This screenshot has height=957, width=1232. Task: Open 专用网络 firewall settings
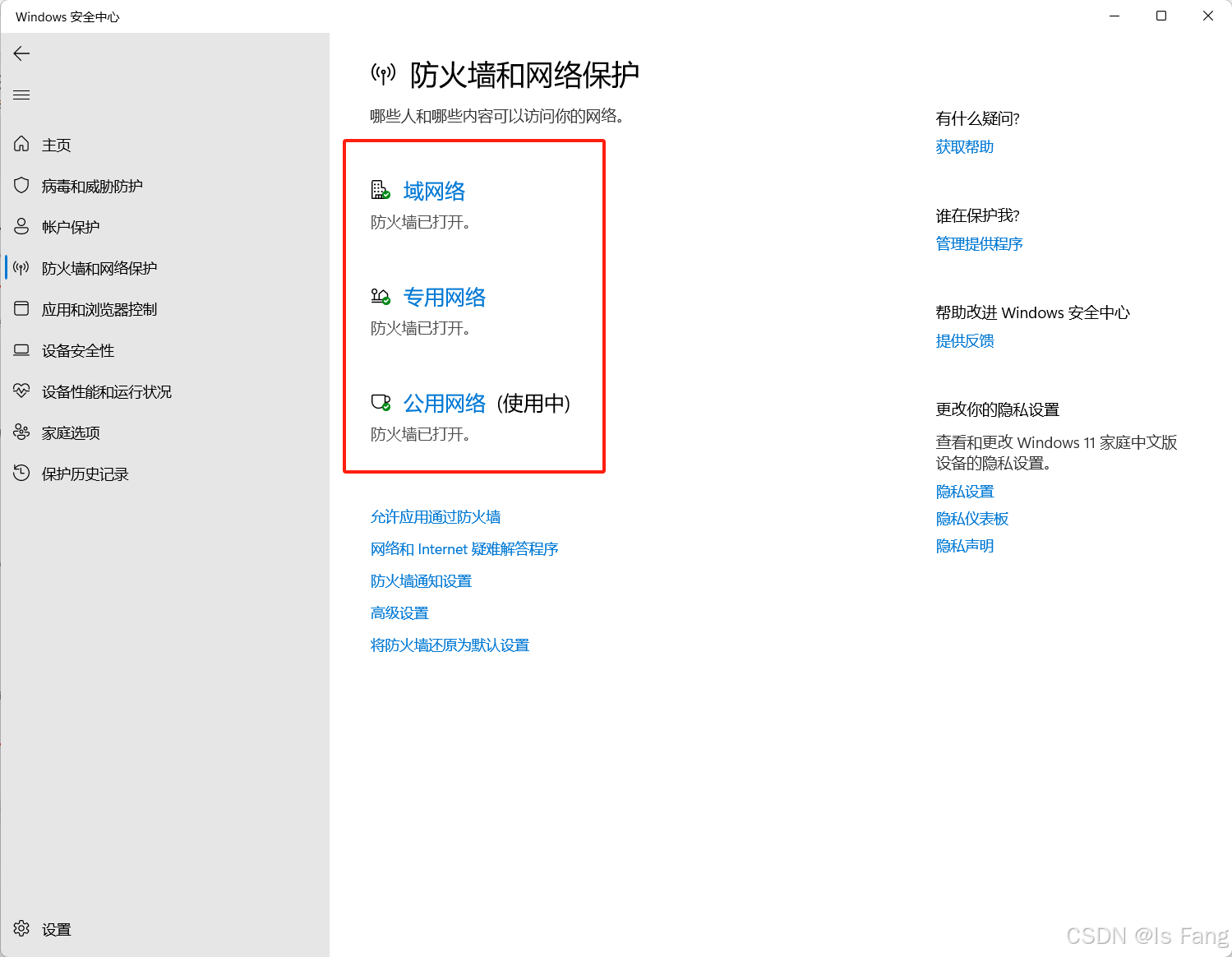[445, 297]
